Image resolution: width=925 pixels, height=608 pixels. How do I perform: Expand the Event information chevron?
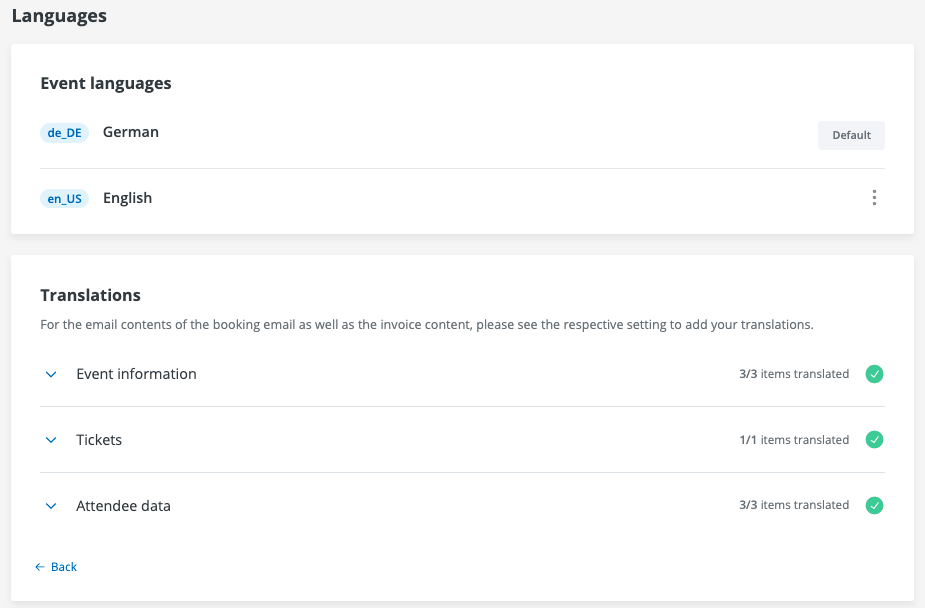coord(51,374)
